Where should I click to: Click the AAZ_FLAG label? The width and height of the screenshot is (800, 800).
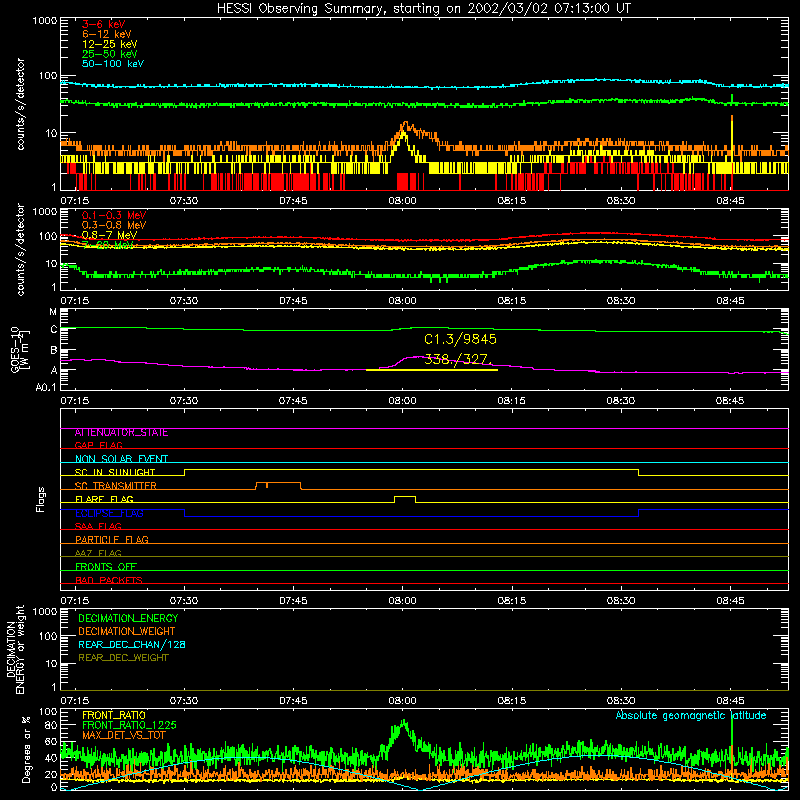coord(98,553)
